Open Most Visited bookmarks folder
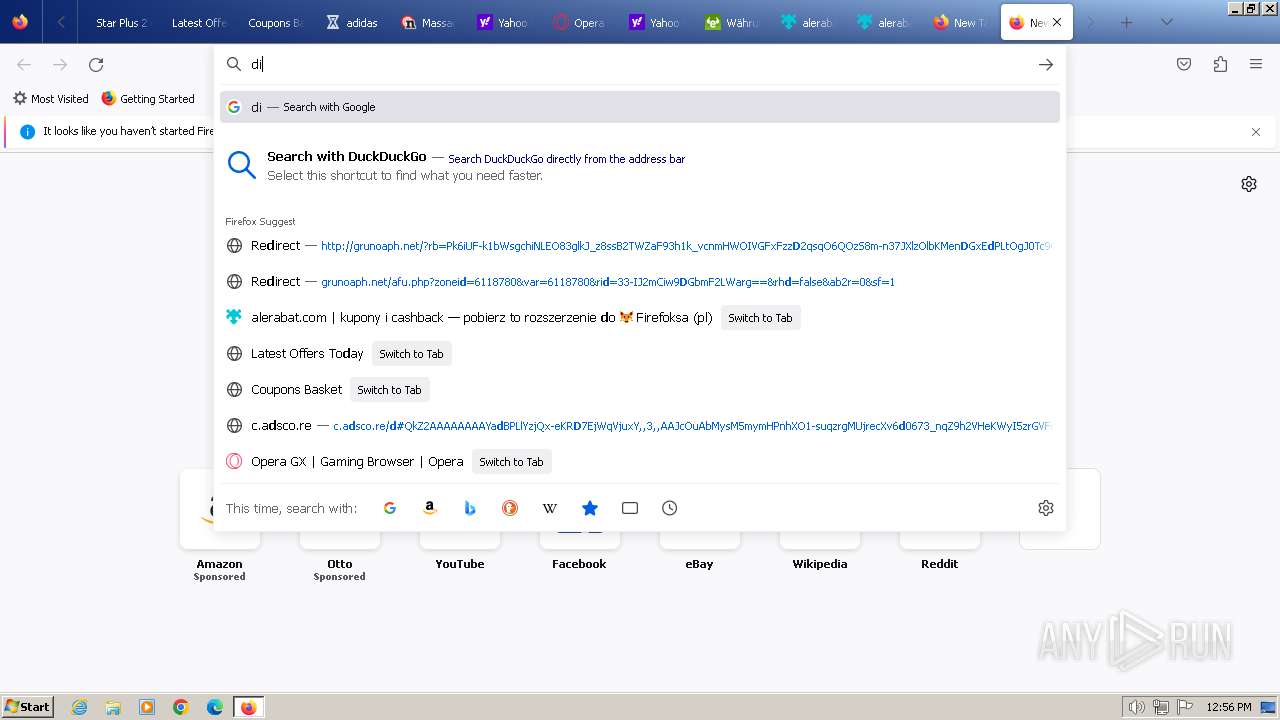The width and height of the screenshot is (1280, 720). coord(50,99)
